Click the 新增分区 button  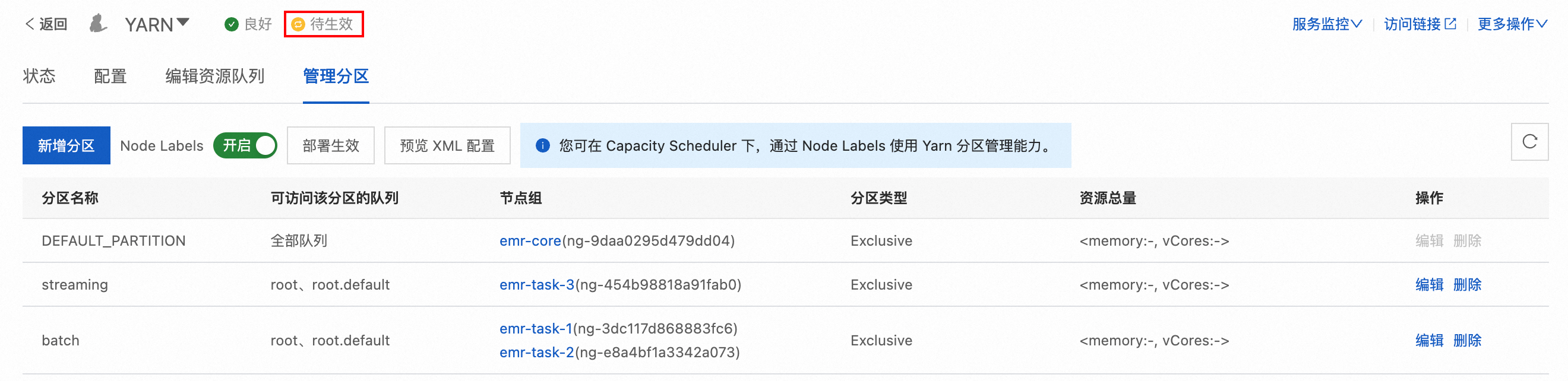click(67, 145)
